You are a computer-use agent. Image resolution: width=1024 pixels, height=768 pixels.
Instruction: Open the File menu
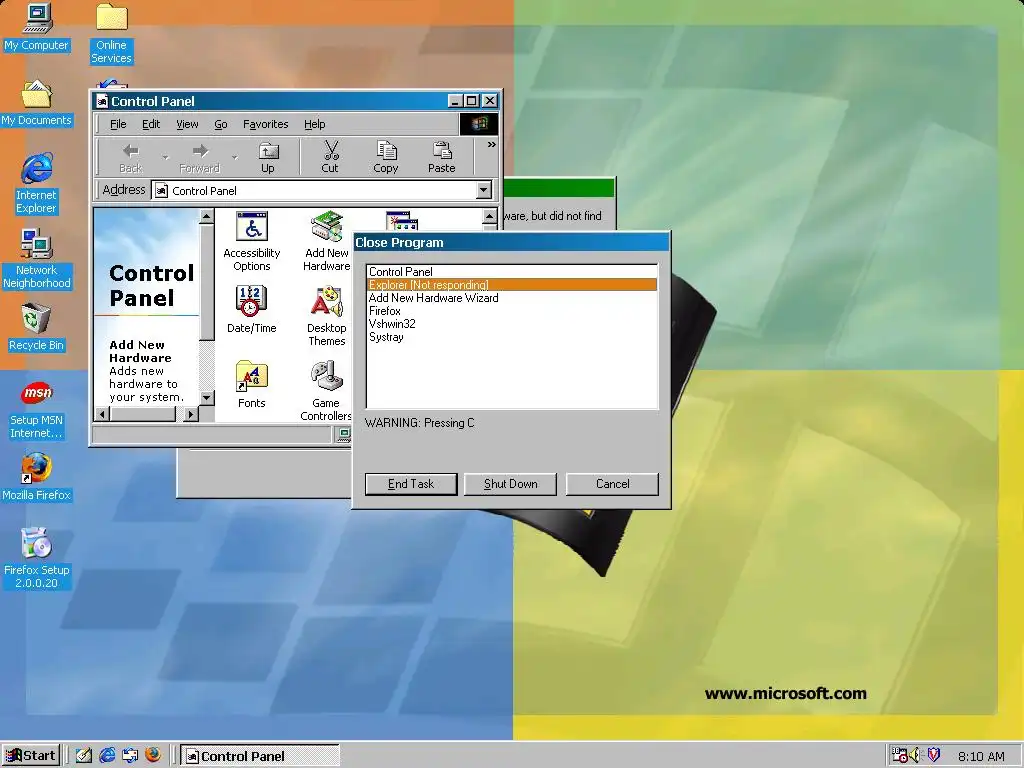[x=118, y=124]
